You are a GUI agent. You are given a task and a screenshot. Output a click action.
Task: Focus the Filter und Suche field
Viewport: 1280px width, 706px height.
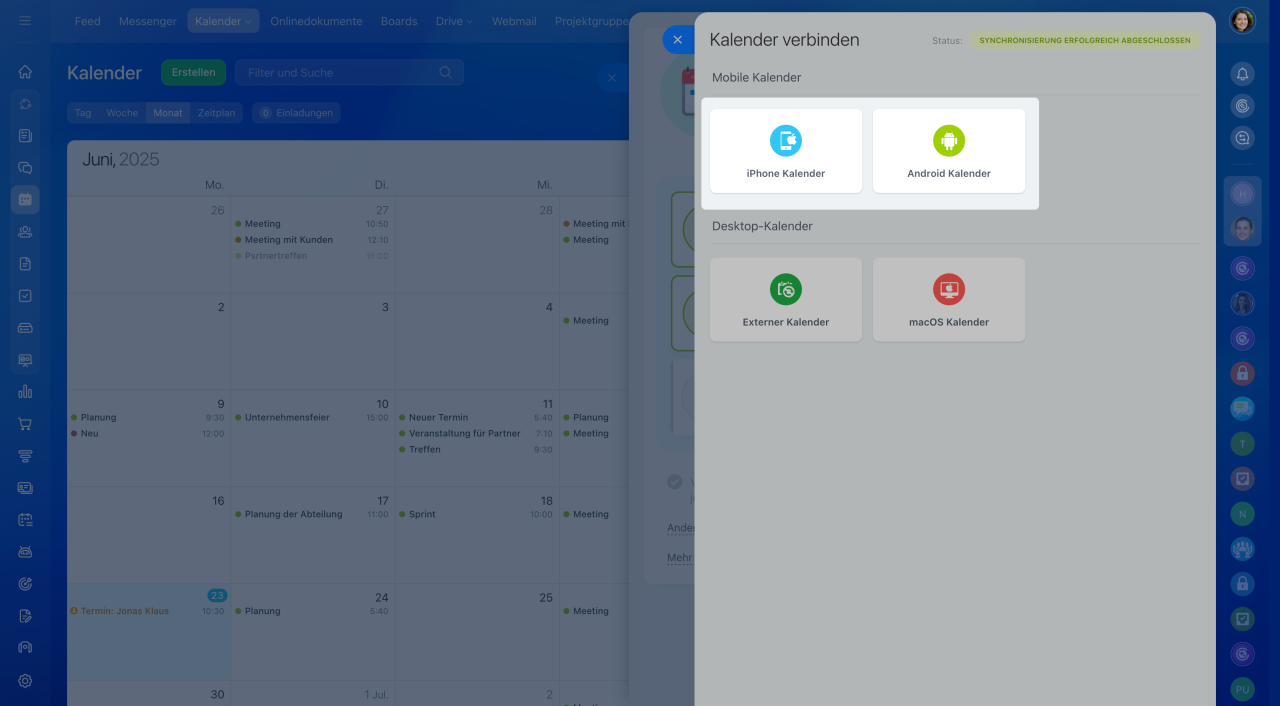point(349,73)
